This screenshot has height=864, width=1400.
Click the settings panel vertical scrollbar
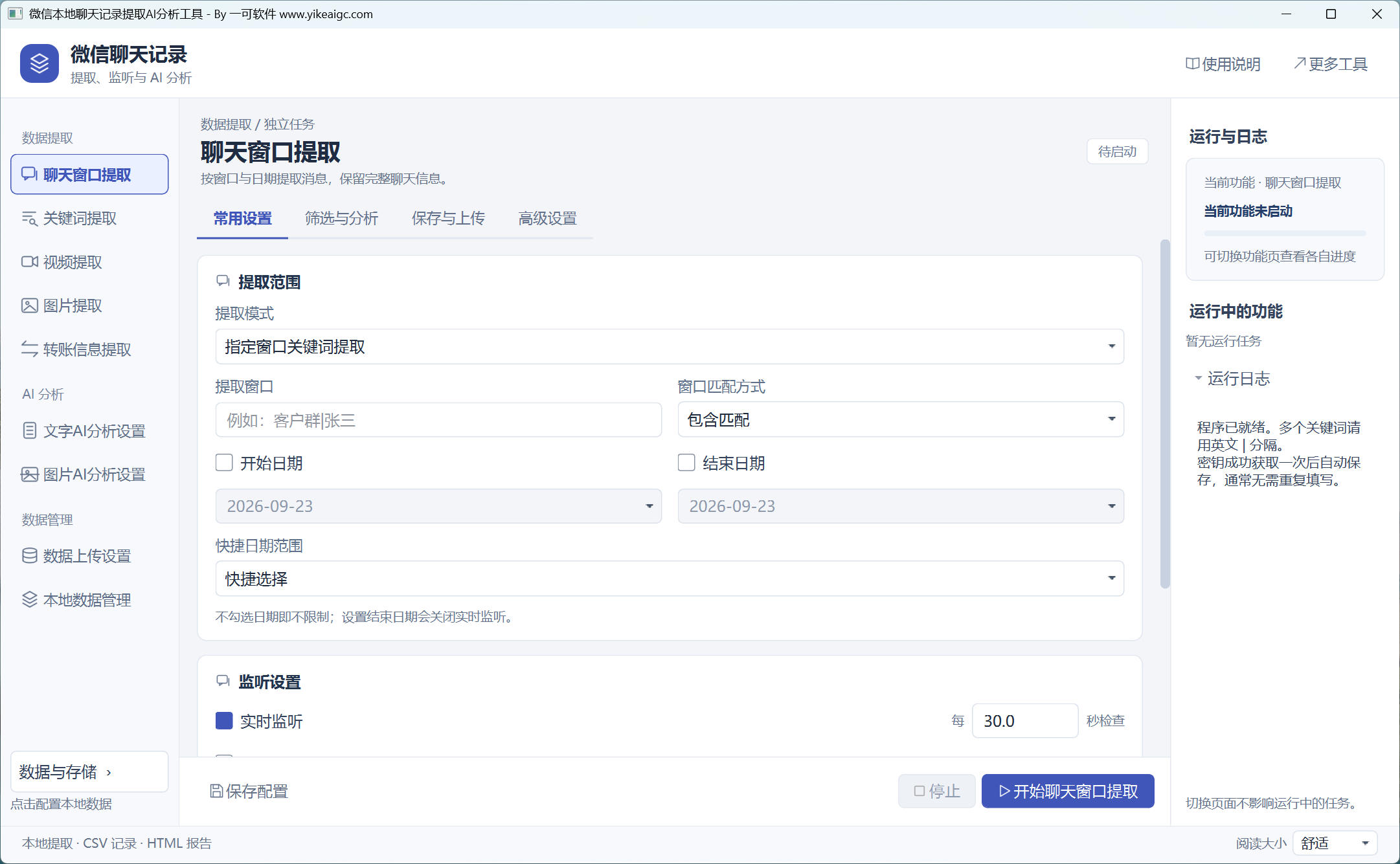click(x=1164, y=414)
